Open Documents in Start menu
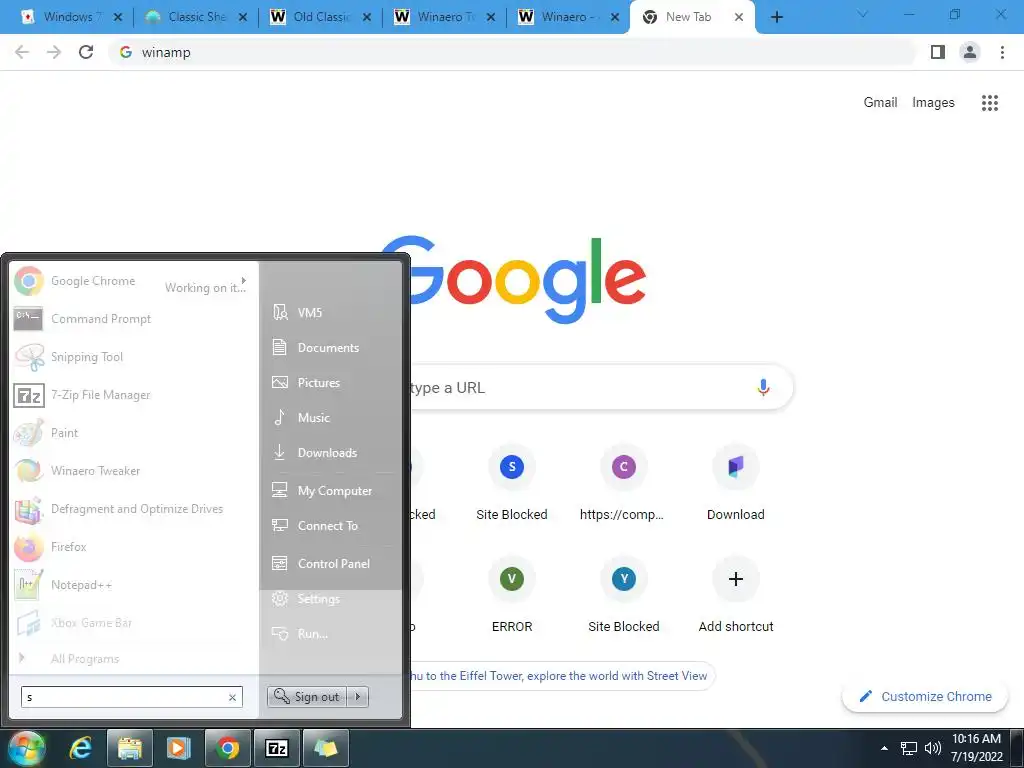Viewport: 1024px width, 768px height. tap(330, 347)
